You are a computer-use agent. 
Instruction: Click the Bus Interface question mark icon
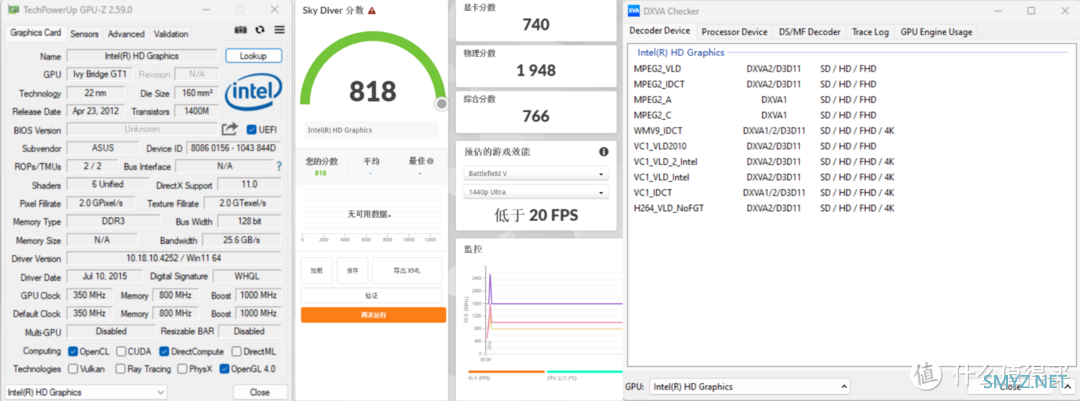point(279,166)
